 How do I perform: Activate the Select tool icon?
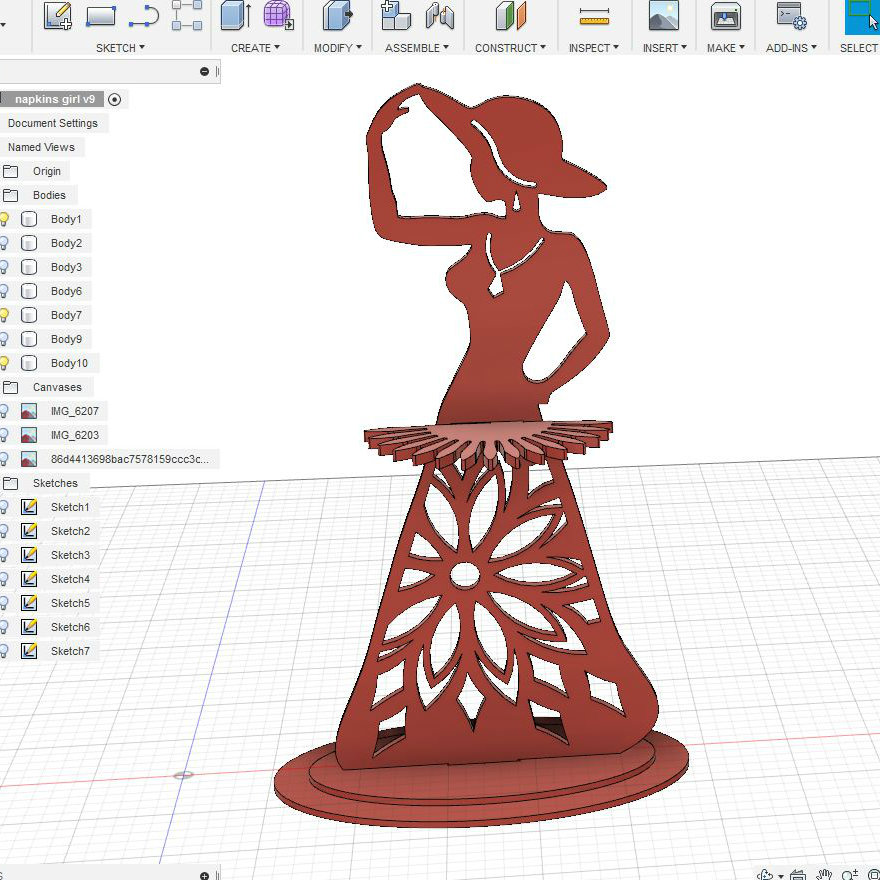pos(861,17)
